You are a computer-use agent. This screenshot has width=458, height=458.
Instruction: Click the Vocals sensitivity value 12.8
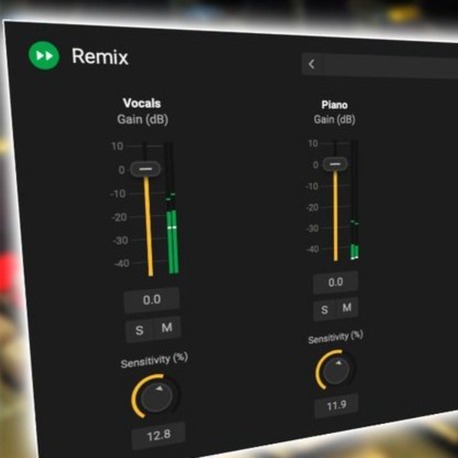tap(159, 435)
